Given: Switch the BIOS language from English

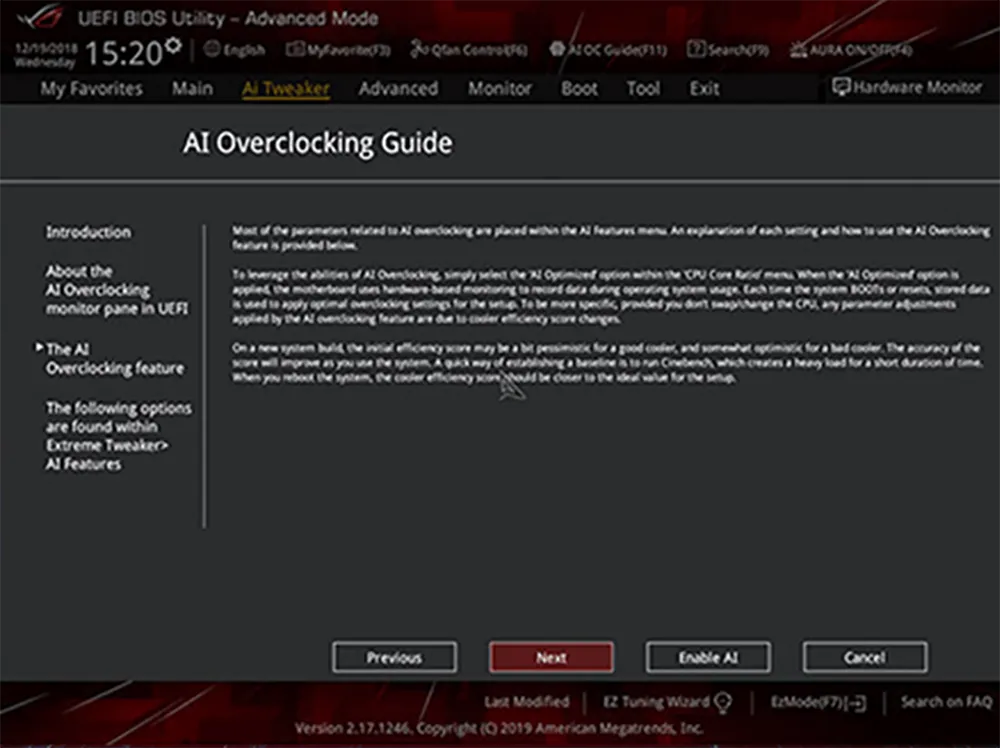Looking at the screenshot, I should (236, 47).
